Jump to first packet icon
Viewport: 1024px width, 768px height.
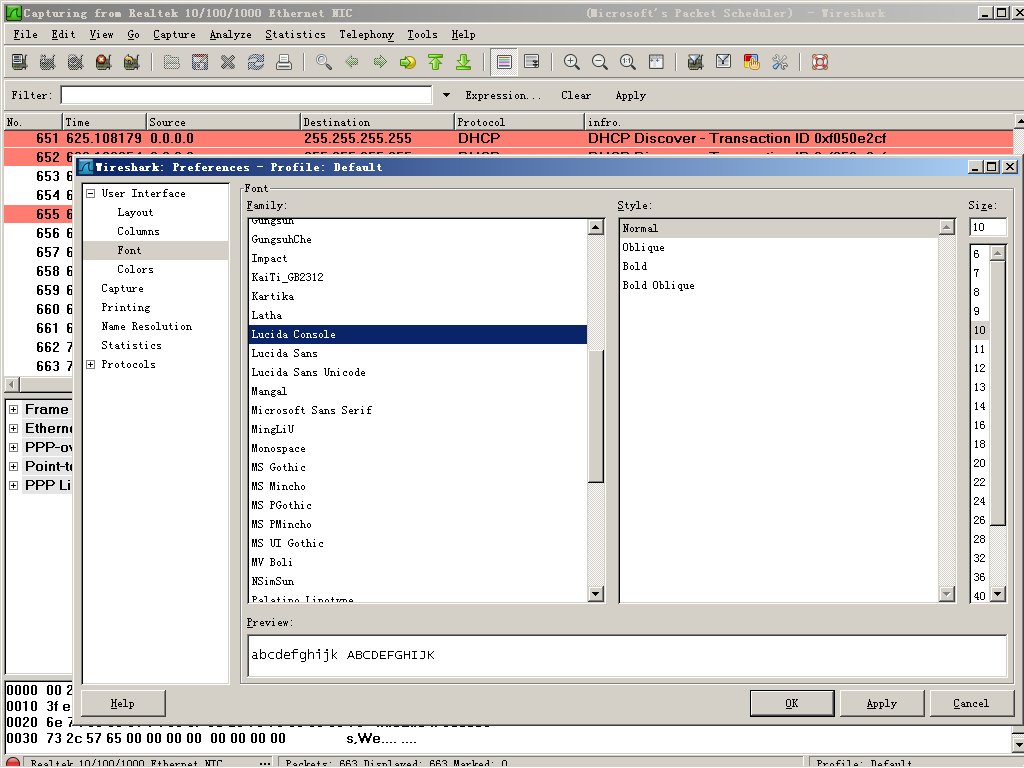(436, 62)
